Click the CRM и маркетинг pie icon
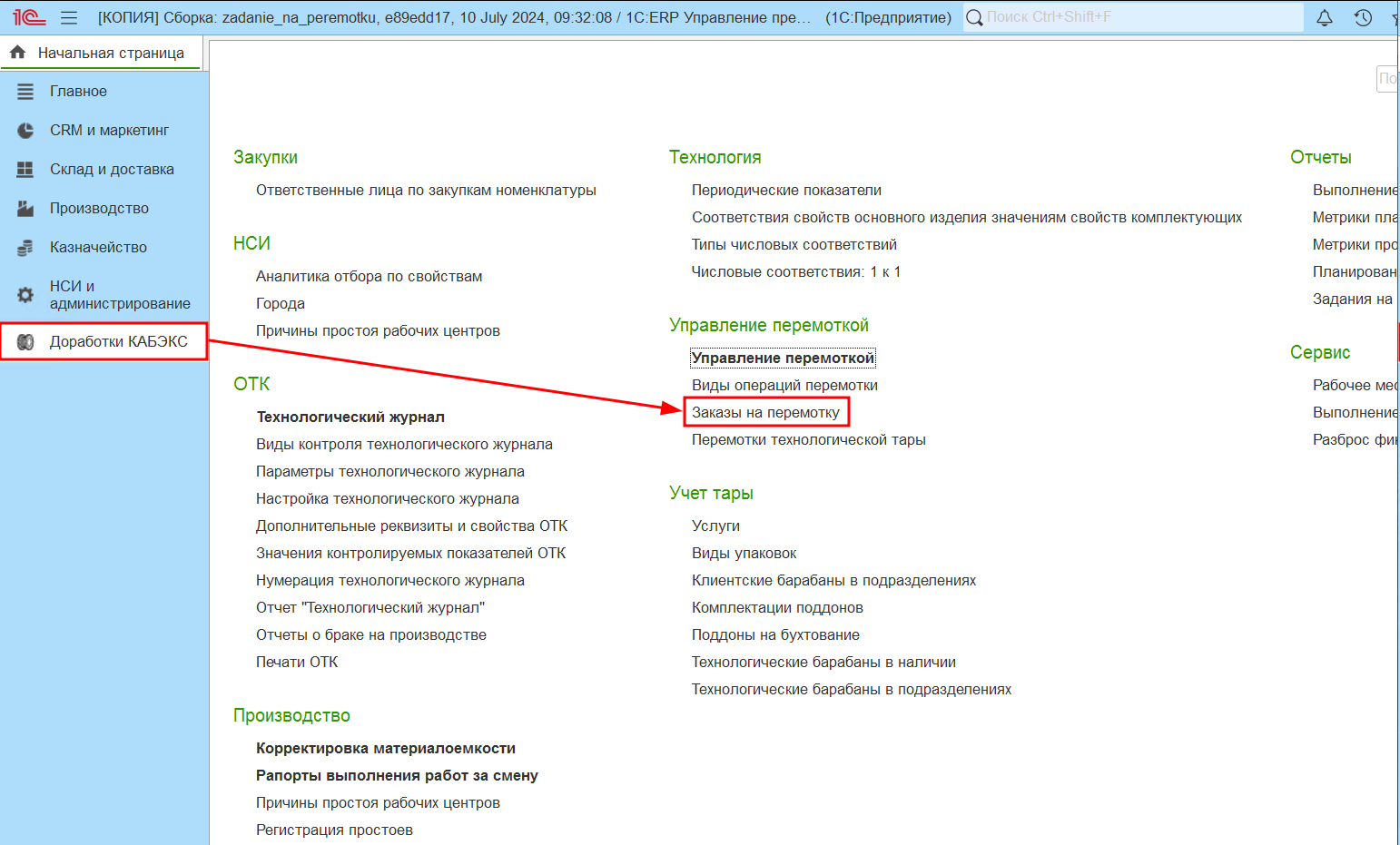The image size is (1400, 845). tap(25, 131)
